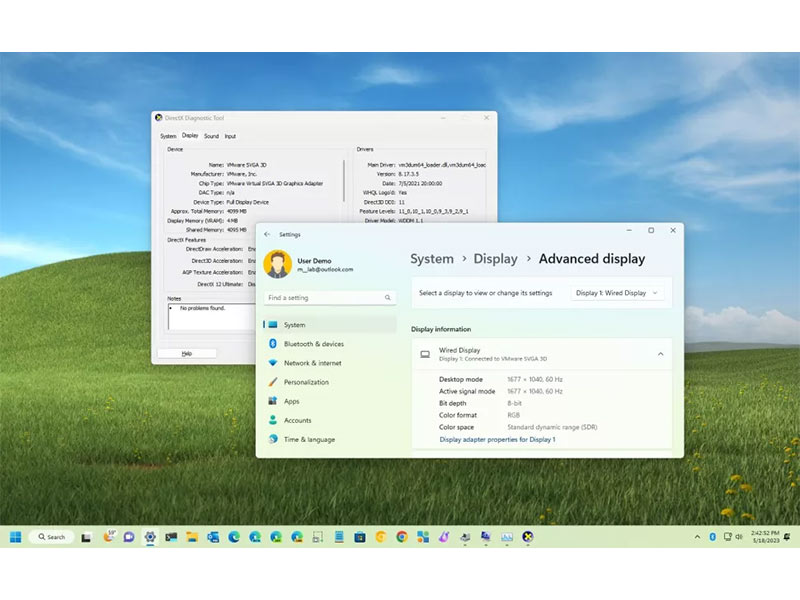800x600 pixels.
Task: Open the System category in Settings sidebar
Action: (330, 324)
